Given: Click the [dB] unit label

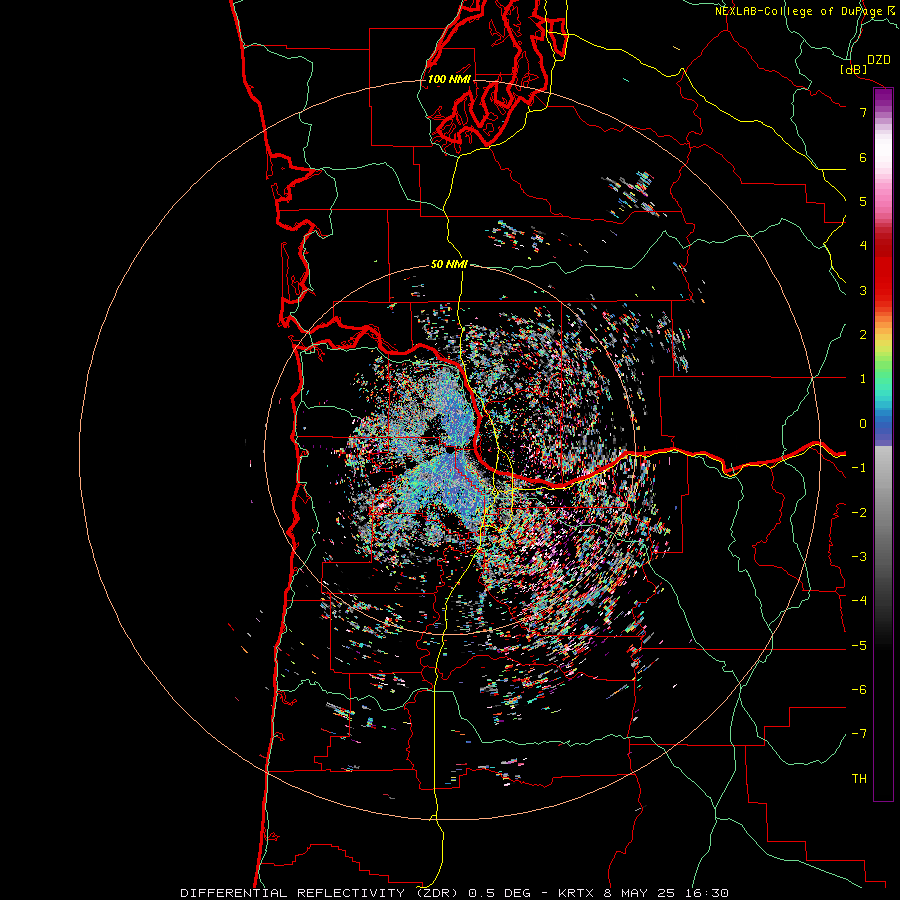Looking at the screenshot, I should [x=854, y=69].
